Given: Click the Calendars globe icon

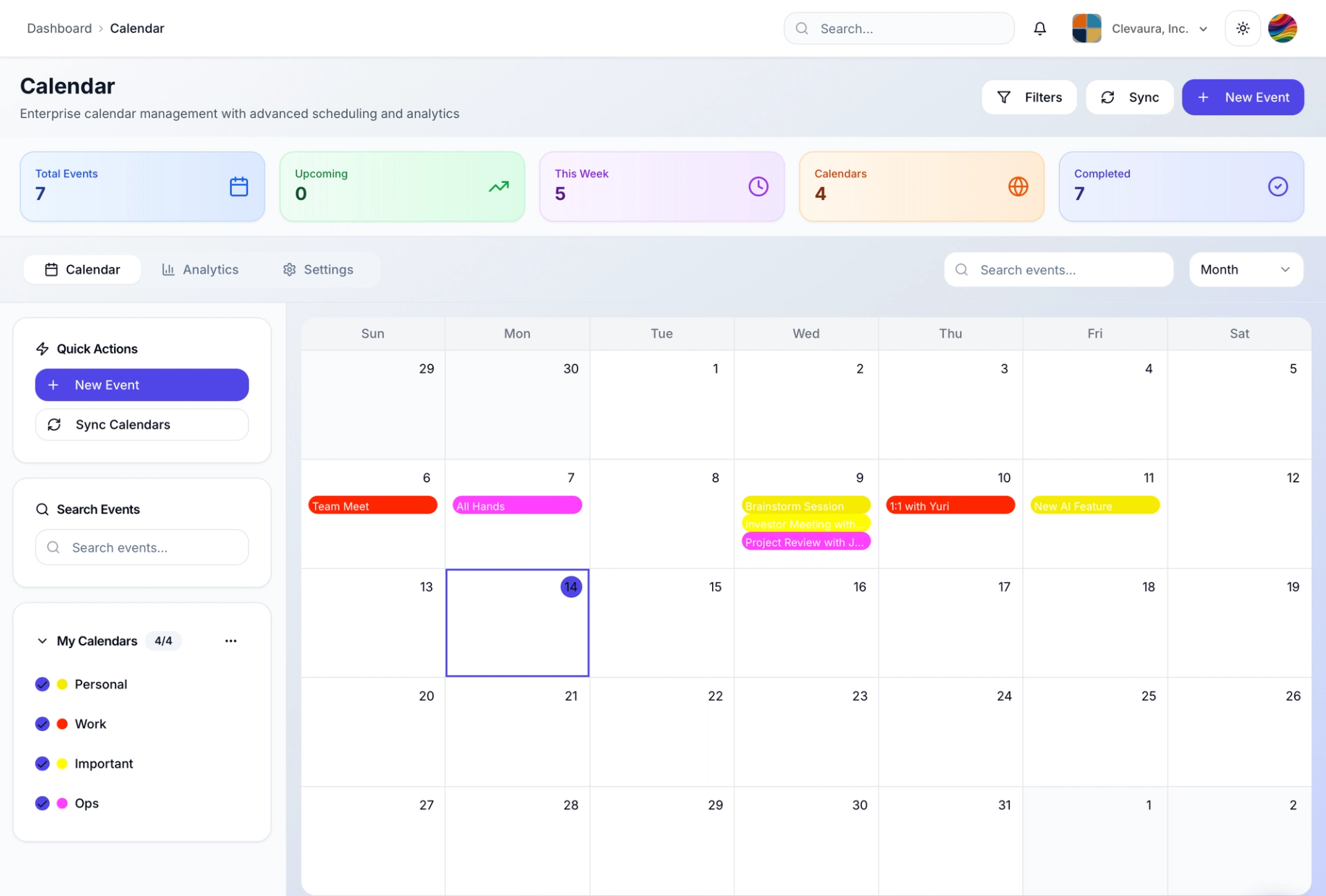Looking at the screenshot, I should pyautogui.click(x=1018, y=186).
